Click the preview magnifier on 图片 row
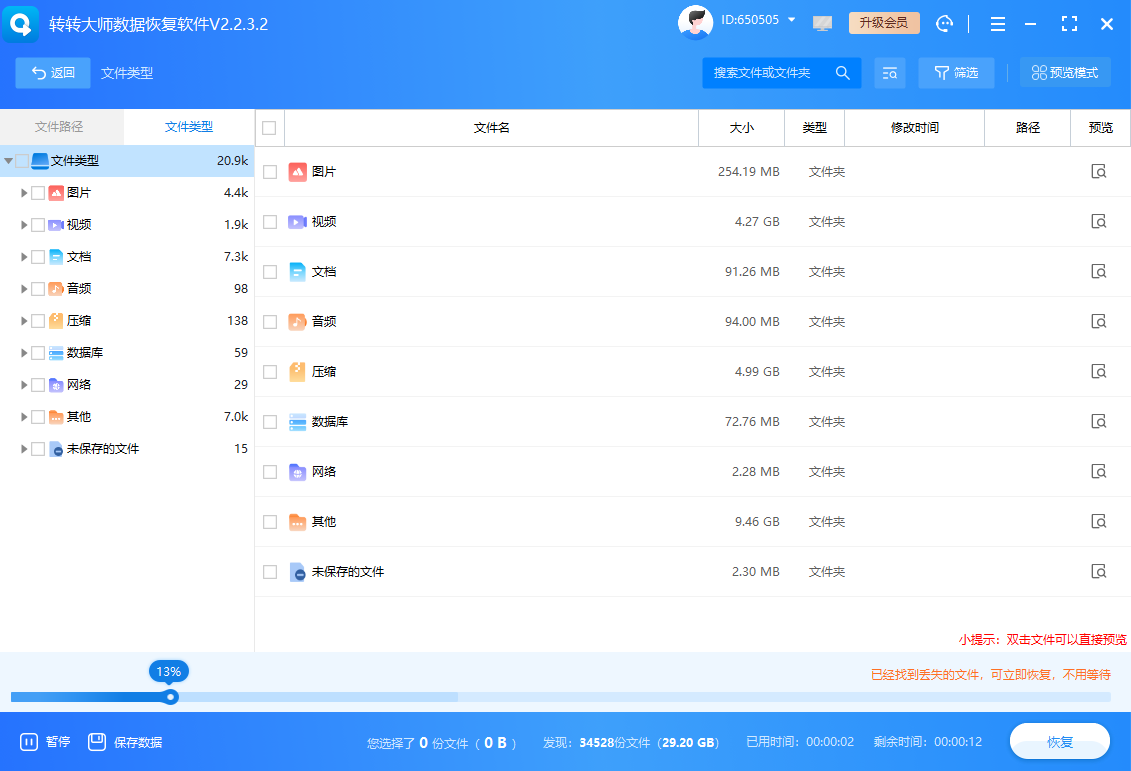 coord(1100,171)
